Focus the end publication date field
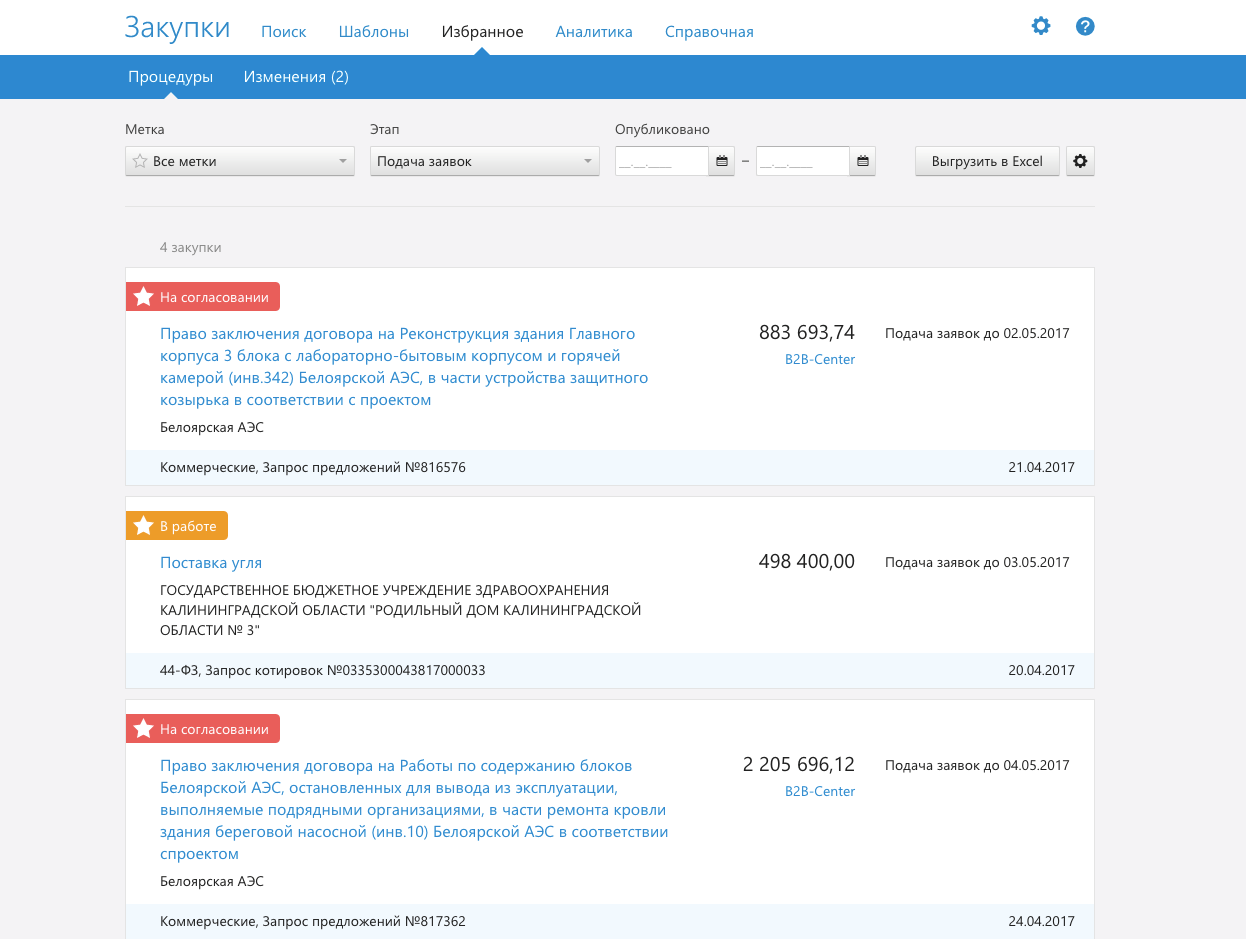Screen dimensions: 1246x939 pyautogui.click(x=803, y=161)
